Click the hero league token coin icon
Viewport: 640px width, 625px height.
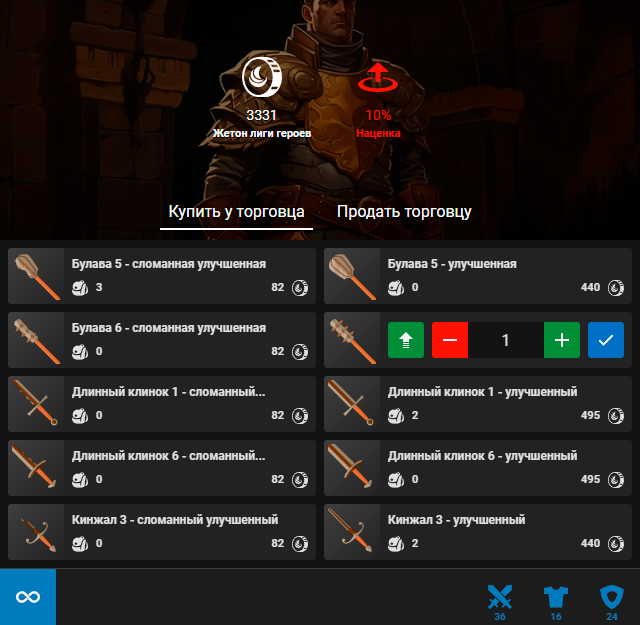tap(261, 78)
